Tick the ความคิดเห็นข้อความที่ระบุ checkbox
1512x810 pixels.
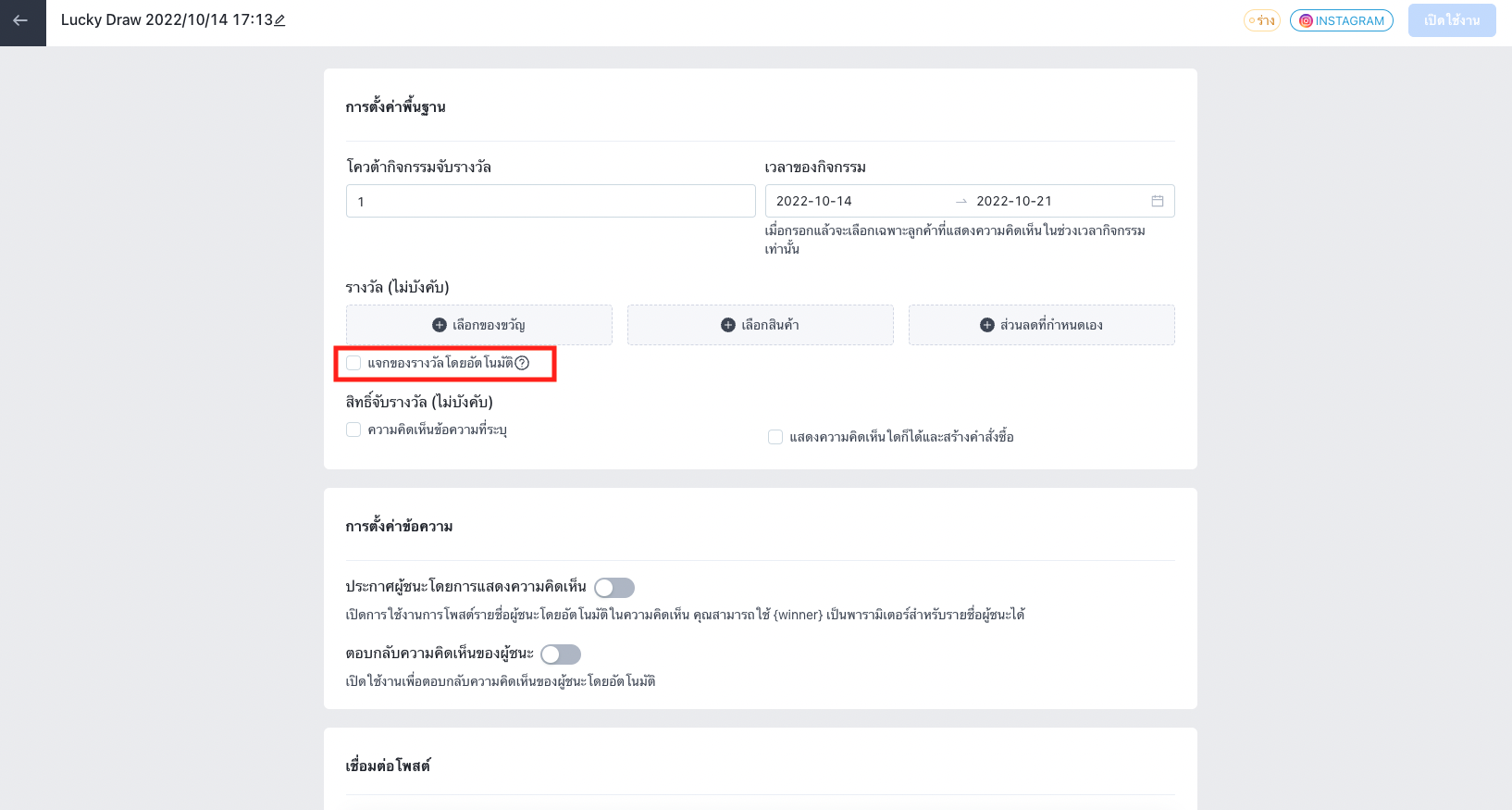353,430
